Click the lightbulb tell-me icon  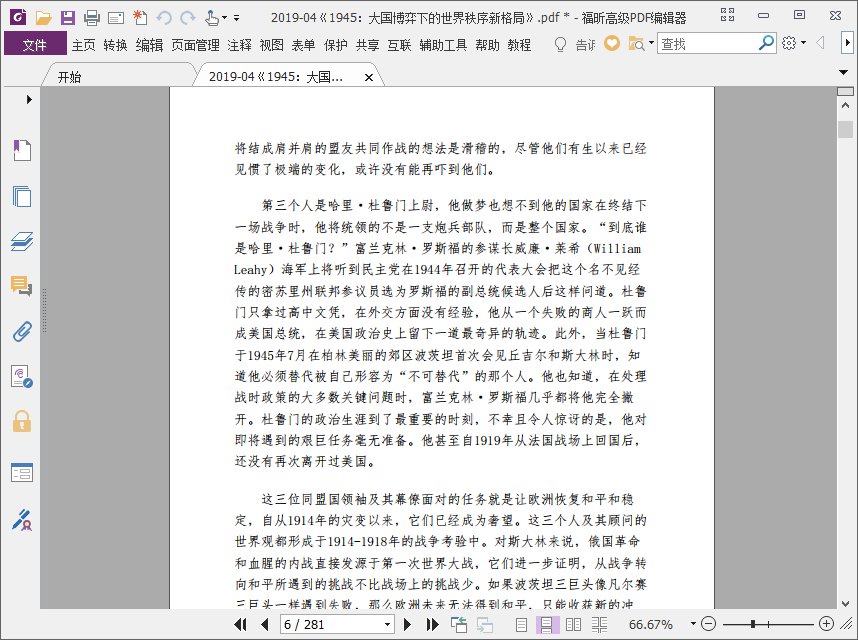pos(560,44)
